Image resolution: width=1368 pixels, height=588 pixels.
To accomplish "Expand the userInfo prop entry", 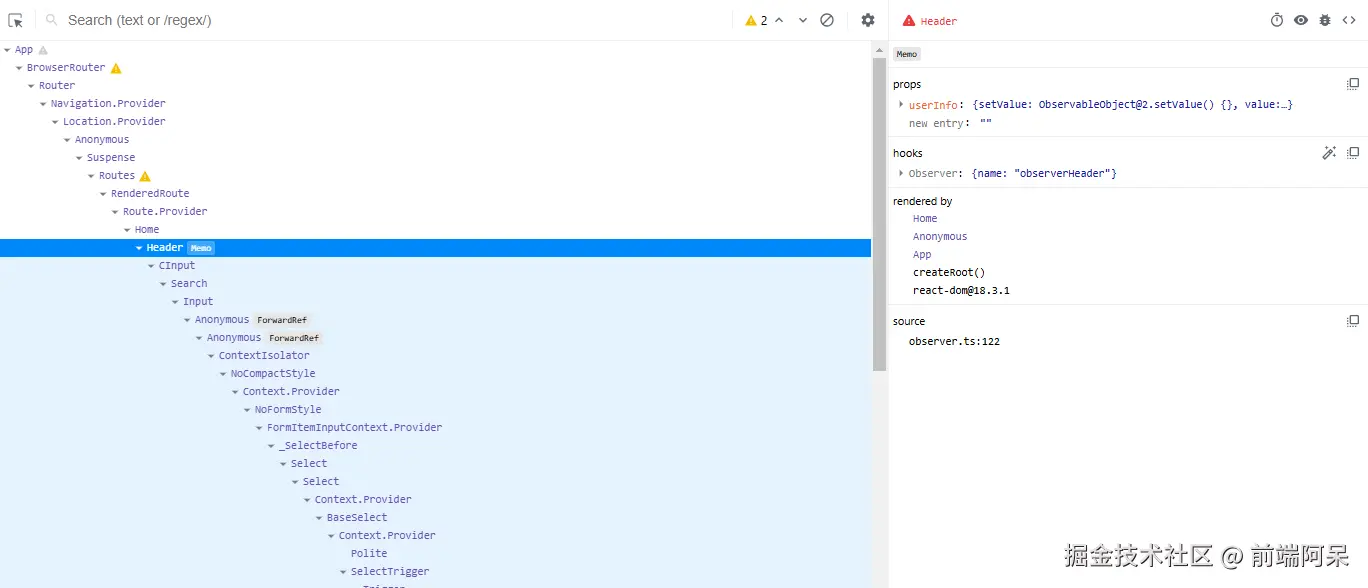I will click(901, 104).
